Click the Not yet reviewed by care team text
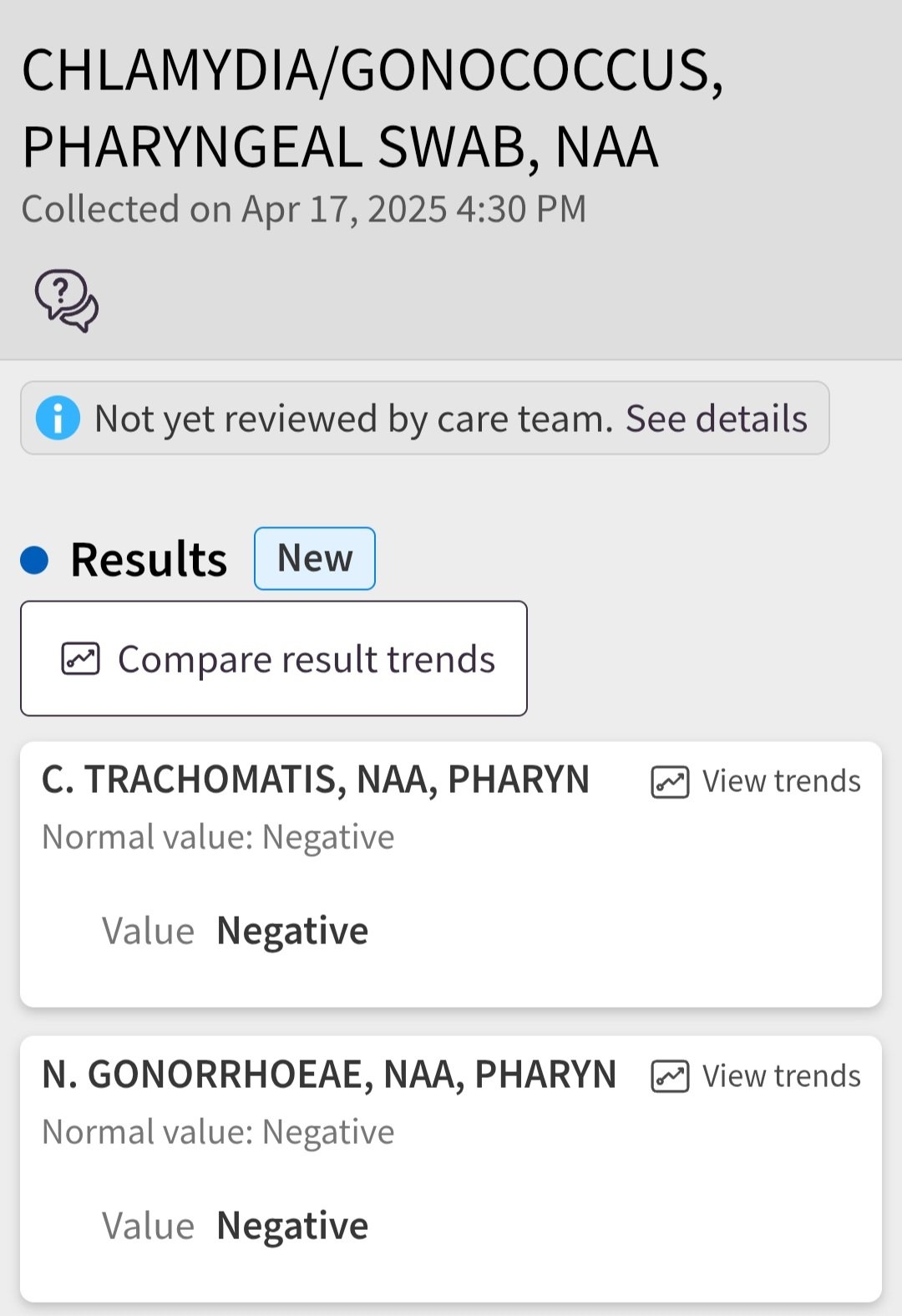This screenshot has width=902, height=1316. [x=353, y=418]
